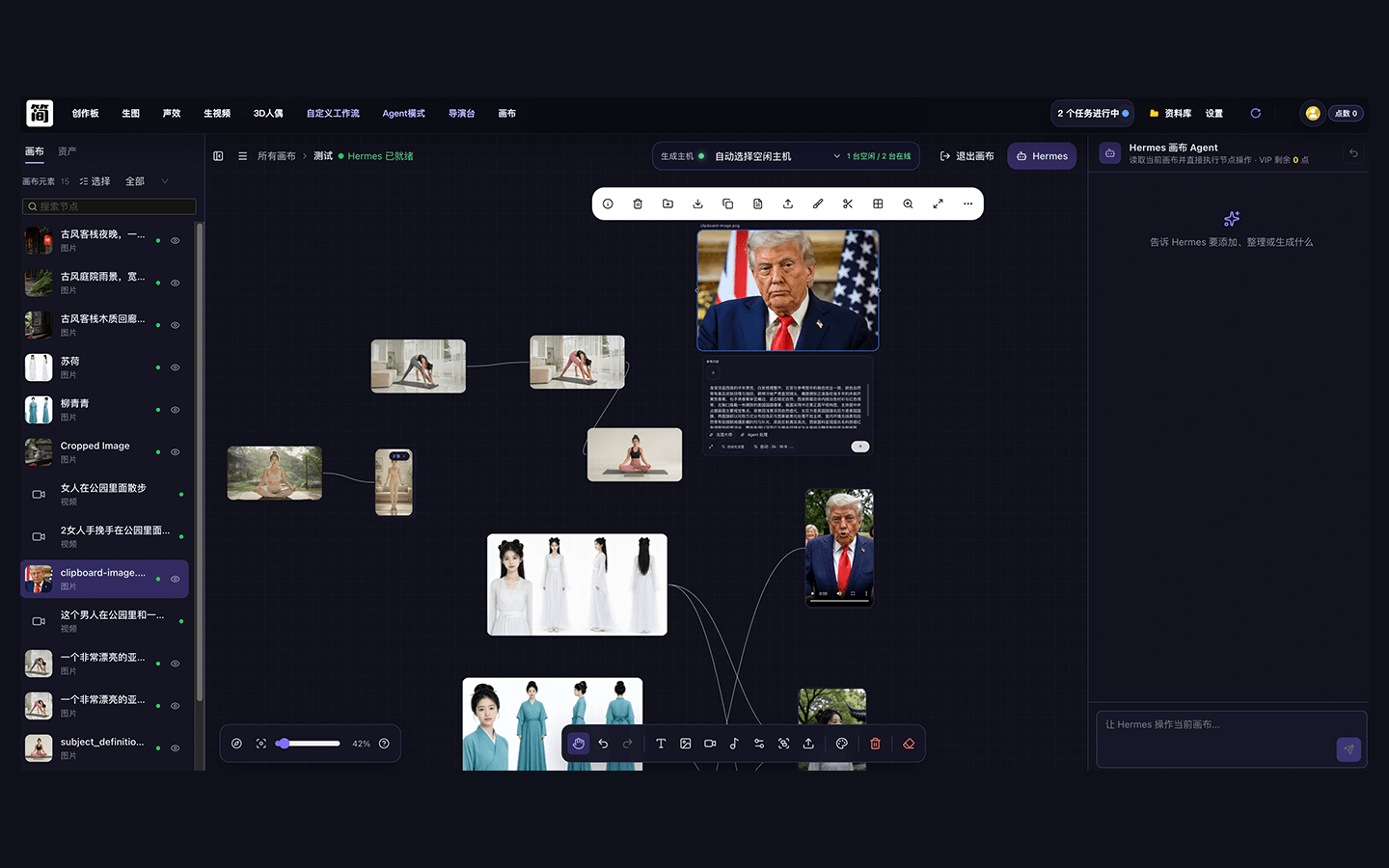Click the canvas zoom slider track
Viewport: 1389px width, 868px height.
(x=308, y=744)
